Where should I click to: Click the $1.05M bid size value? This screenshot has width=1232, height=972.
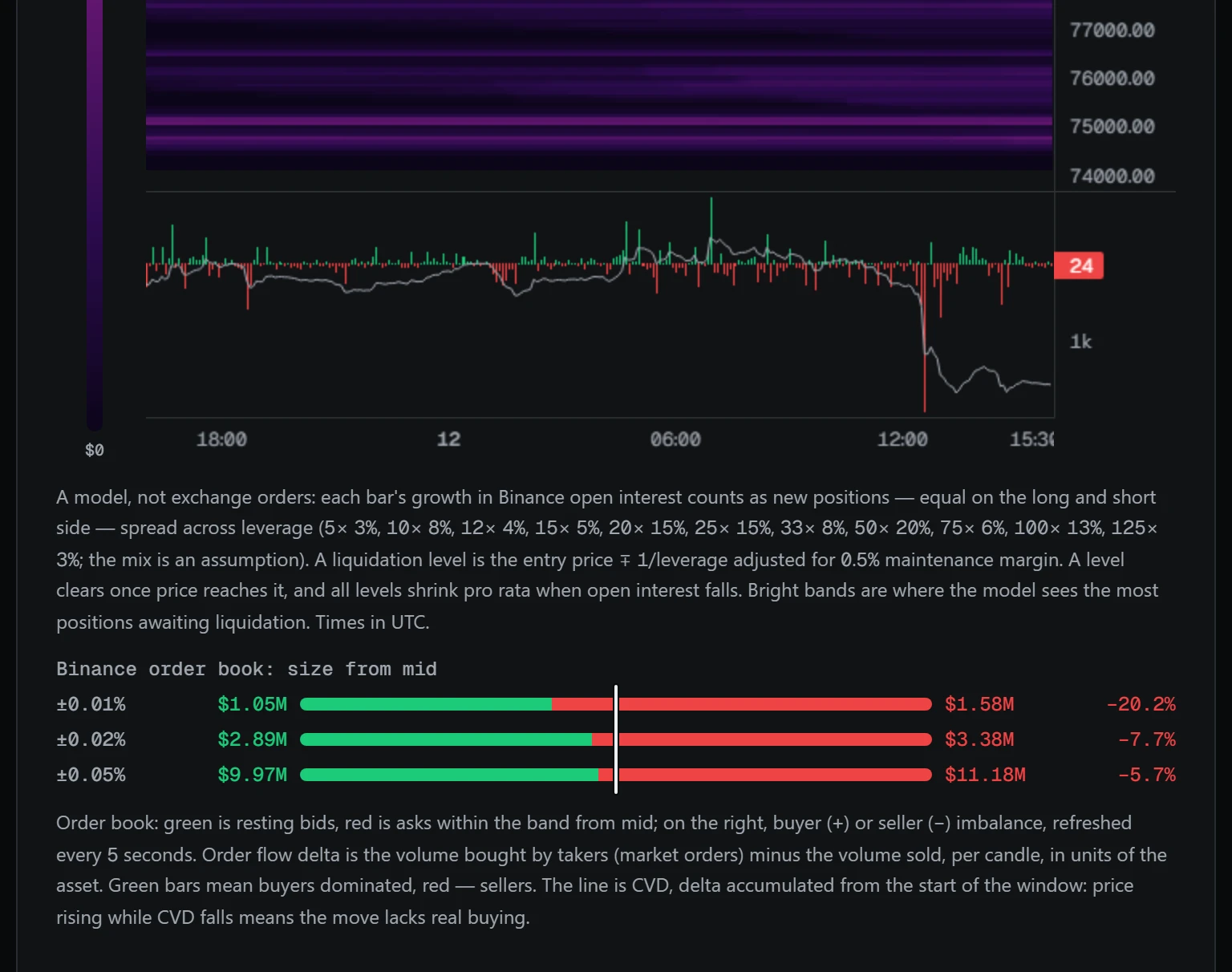252,704
